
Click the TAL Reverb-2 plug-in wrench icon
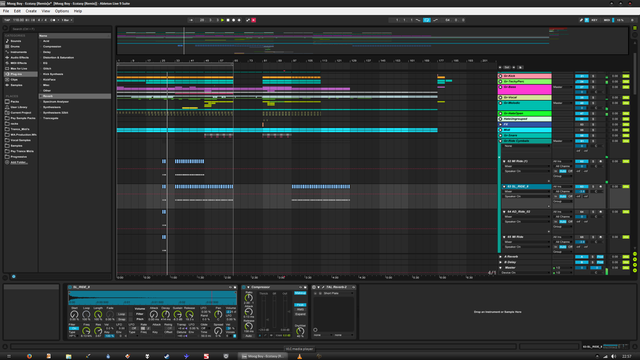point(323,287)
